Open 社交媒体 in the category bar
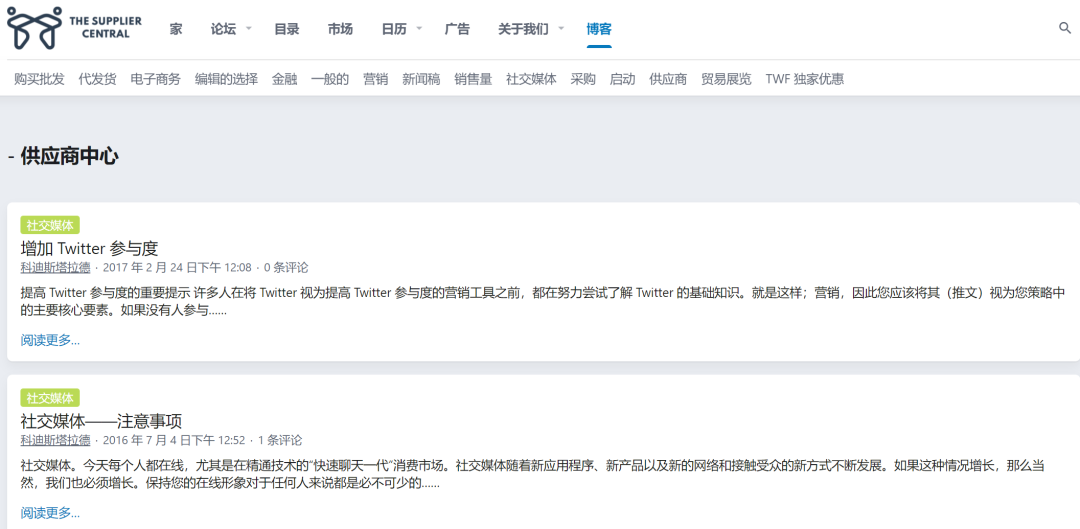Image resolution: width=1080 pixels, height=529 pixels. point(531,79)
